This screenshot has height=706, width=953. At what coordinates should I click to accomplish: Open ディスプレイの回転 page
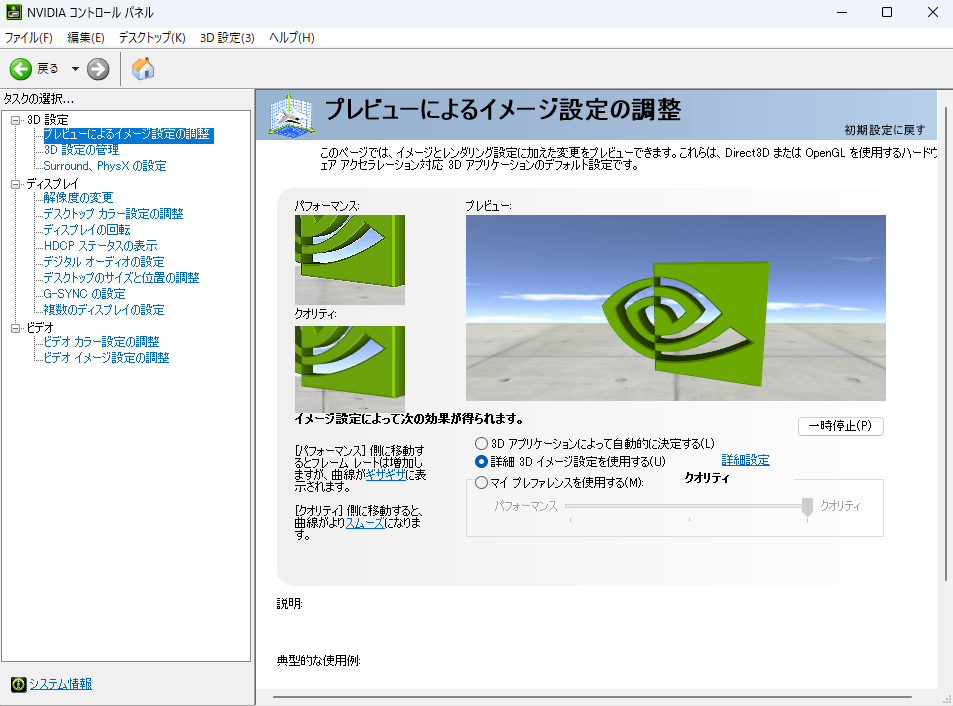(86, 230)
